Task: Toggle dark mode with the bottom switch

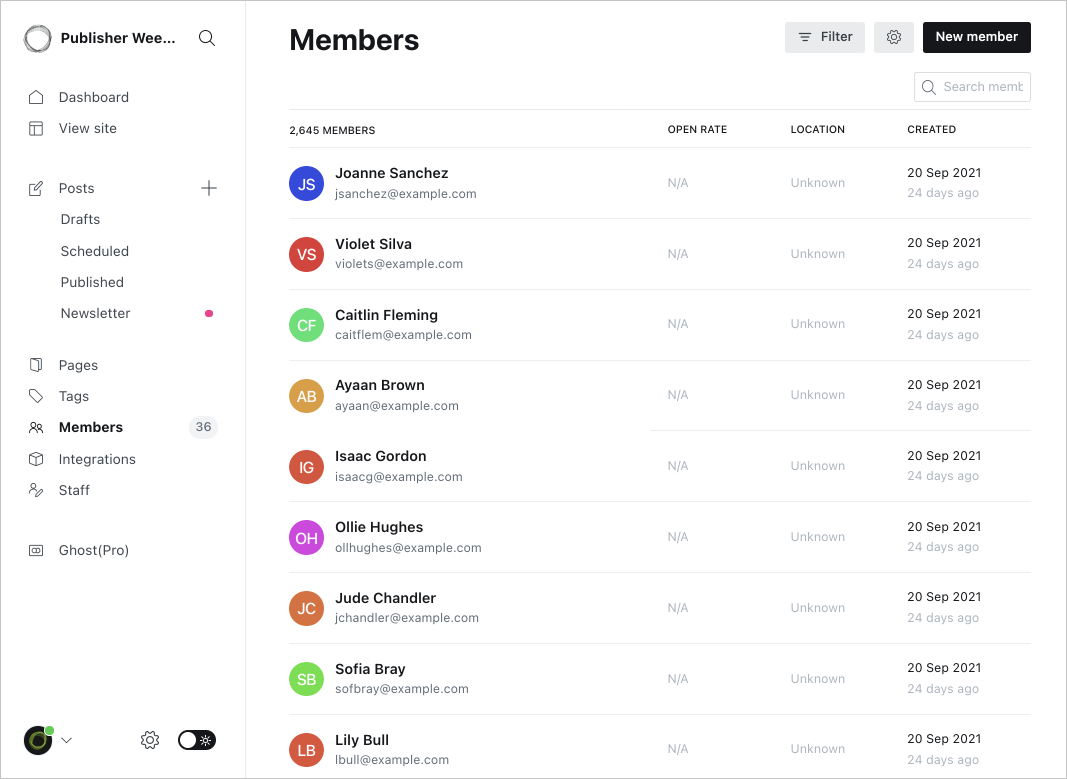Action: pos(196,740)
